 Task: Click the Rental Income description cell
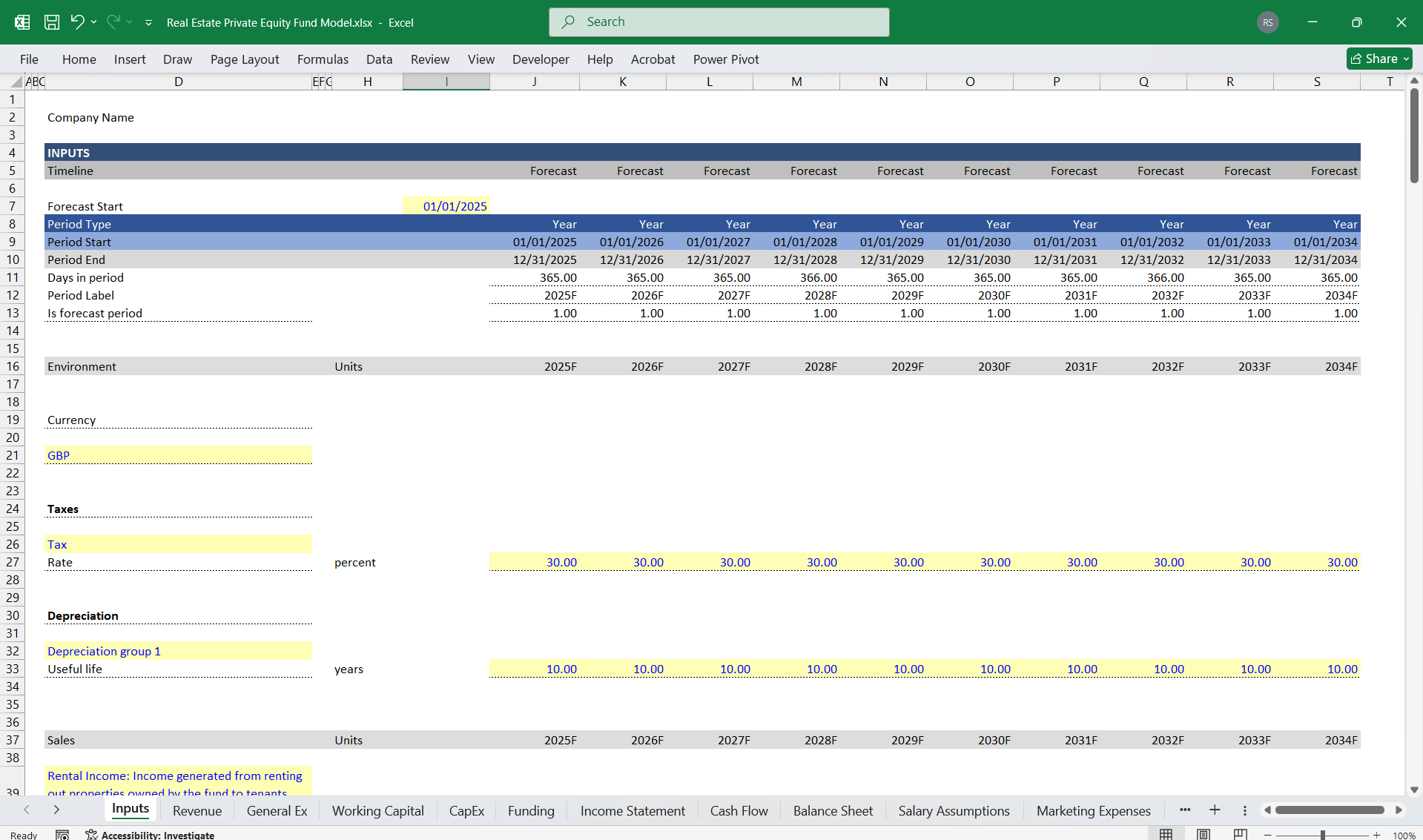pyautogui.click(x=179, y=781)
